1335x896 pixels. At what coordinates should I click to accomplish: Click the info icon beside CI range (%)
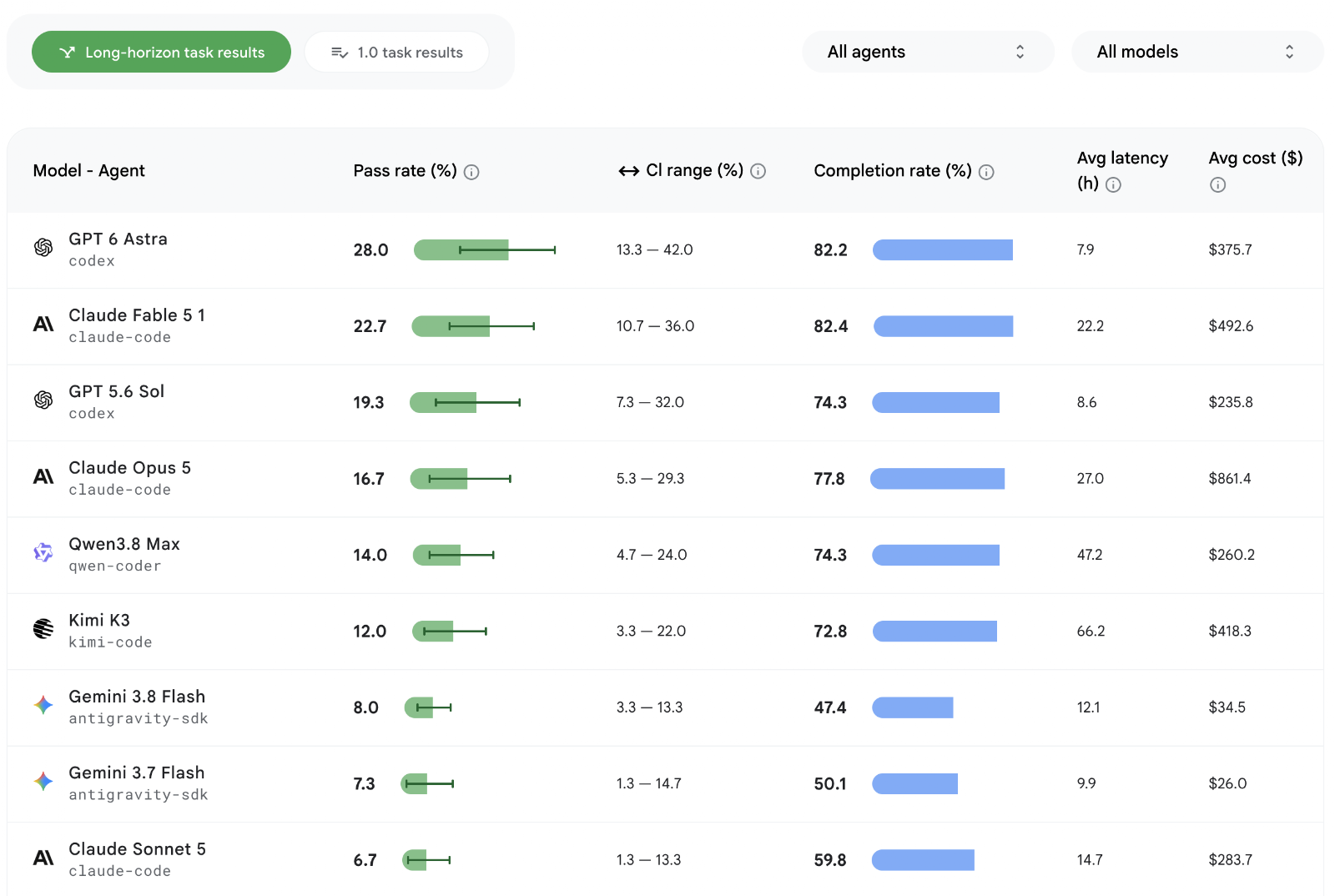(758, 171)
